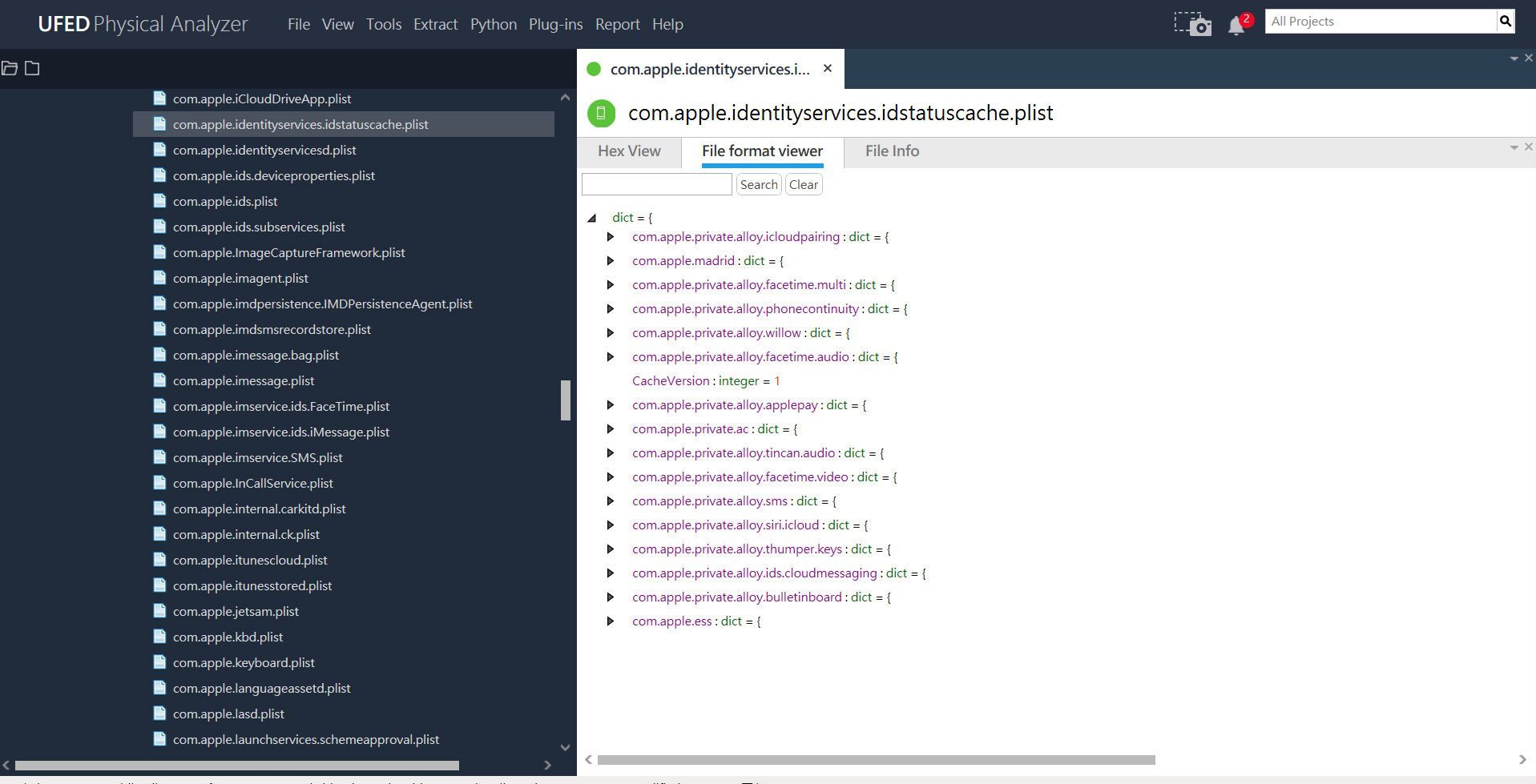Select the File format viewer tab

coord(762,151)
